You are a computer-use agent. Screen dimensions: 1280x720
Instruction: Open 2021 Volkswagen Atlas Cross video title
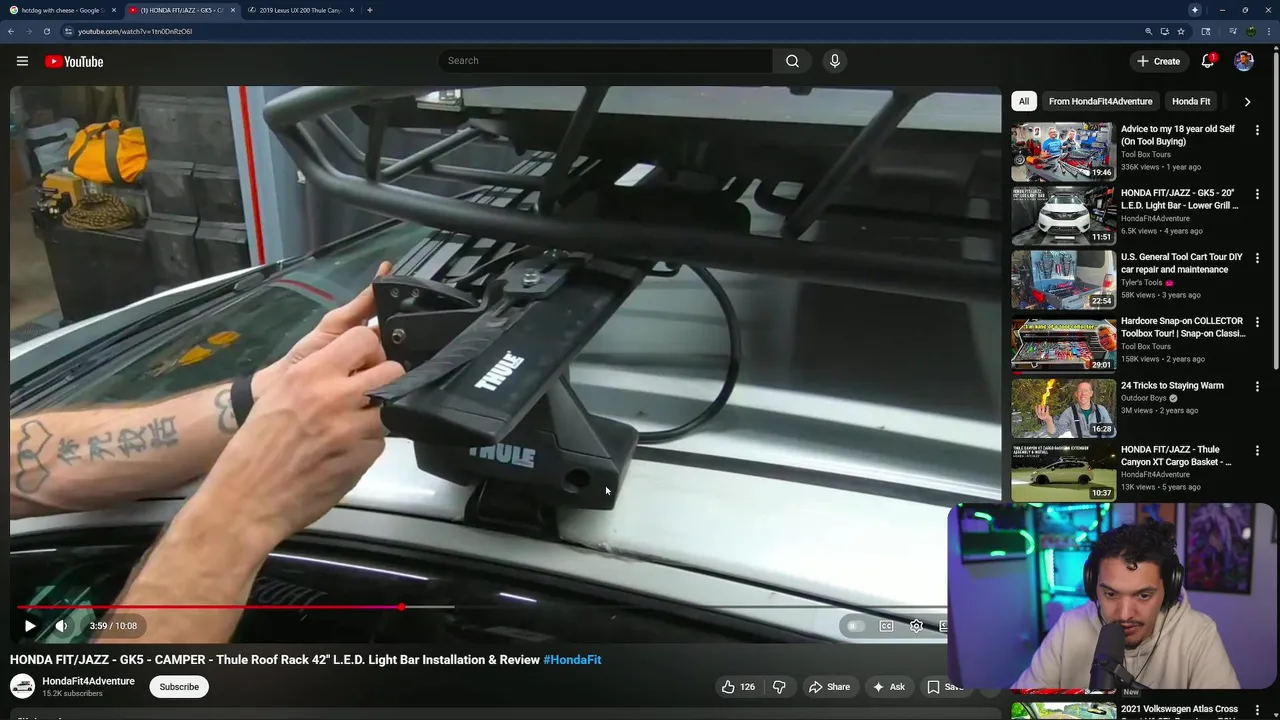pos(1179,709)
